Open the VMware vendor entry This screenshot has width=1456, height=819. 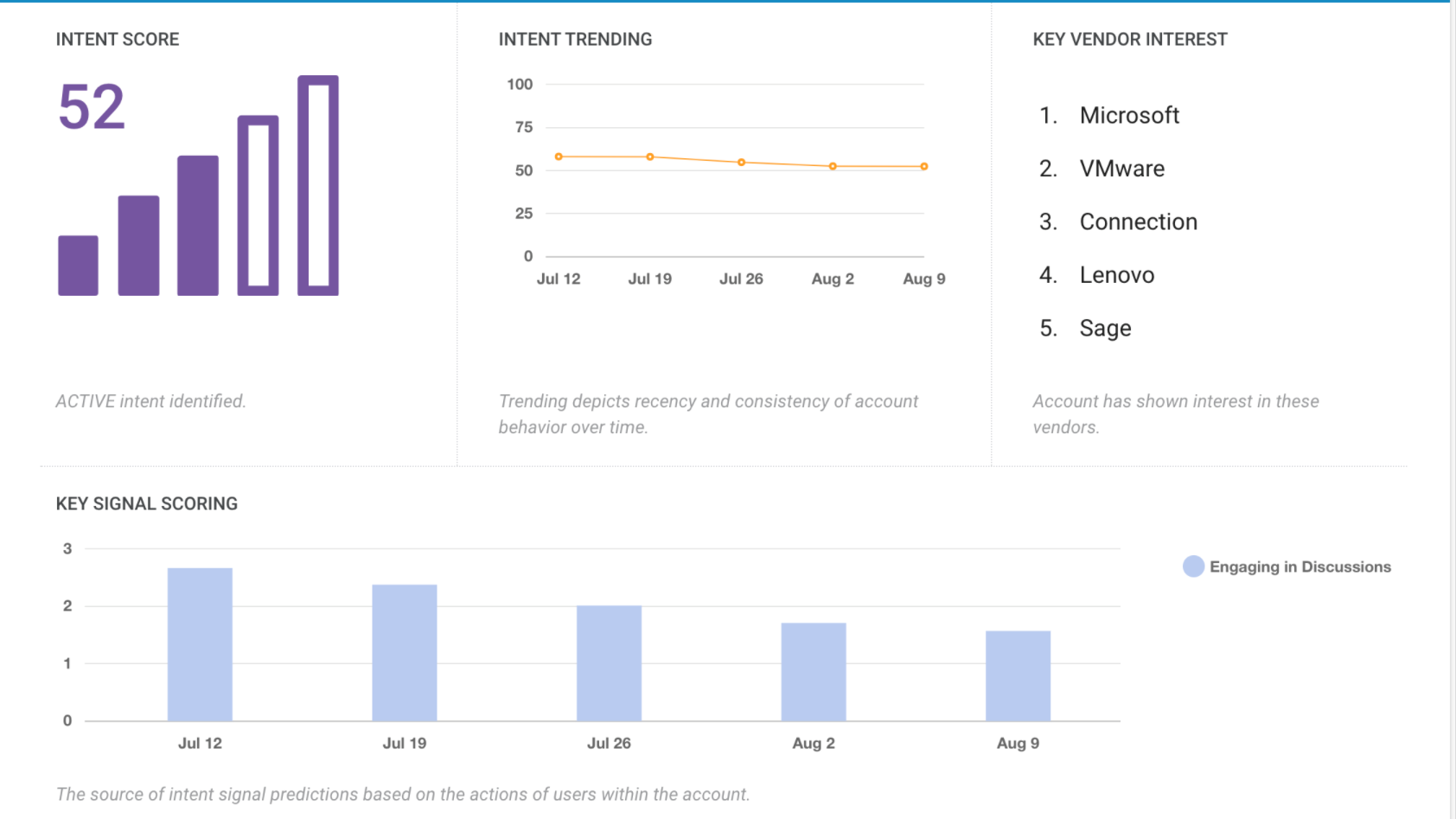click(1121, 169)
